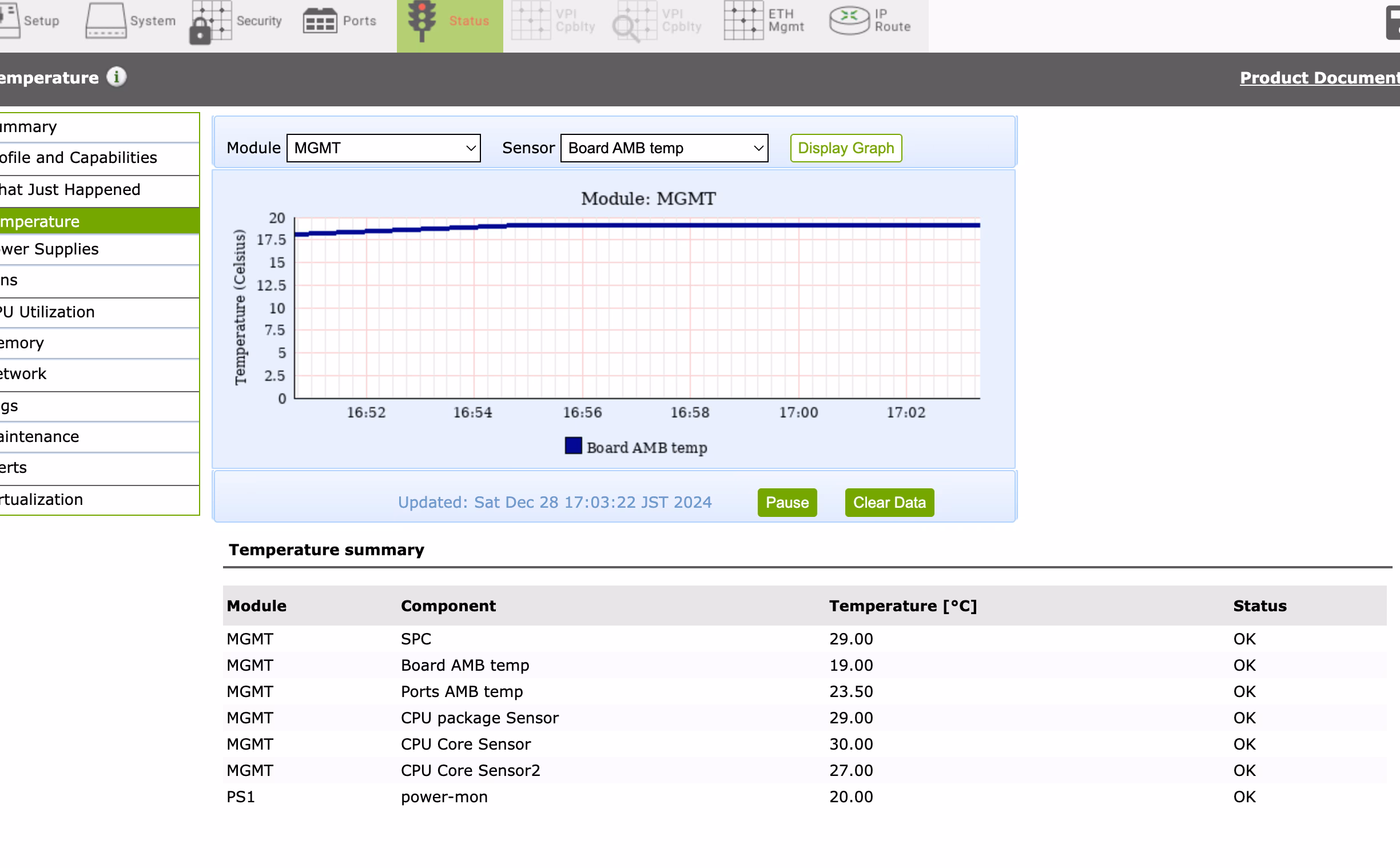Click the Module: MGMT graph title
This screenshot has width=1400, height=868.
(x=649, y=198)
